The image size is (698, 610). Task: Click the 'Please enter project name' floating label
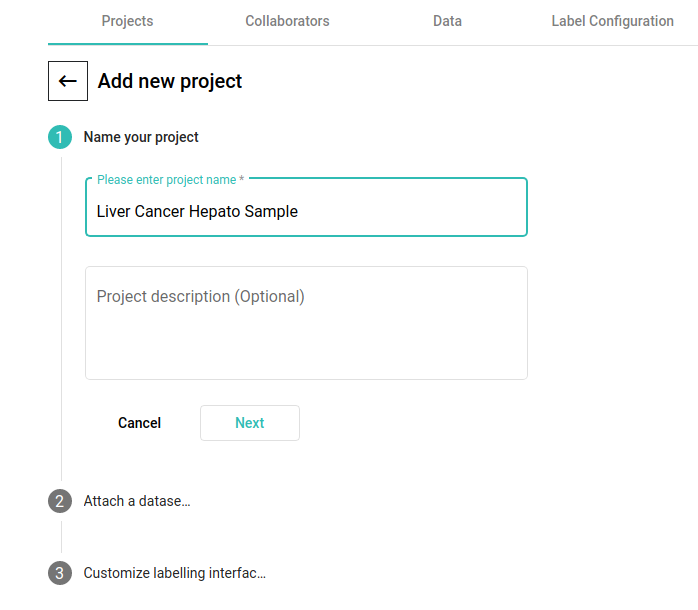click(170, 180)
